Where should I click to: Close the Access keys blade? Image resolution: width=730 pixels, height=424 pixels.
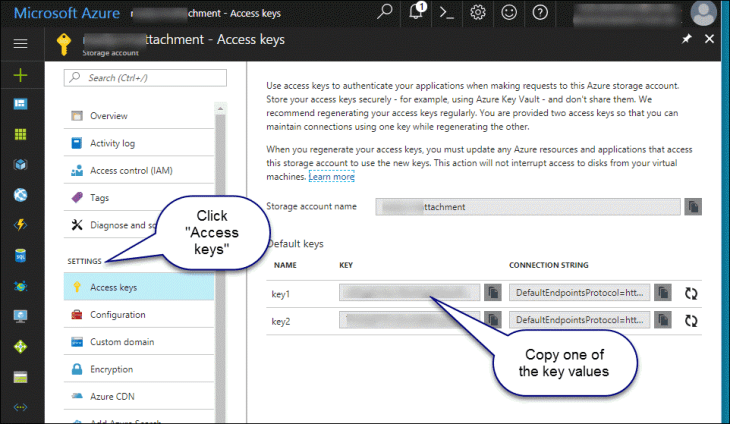709,39
